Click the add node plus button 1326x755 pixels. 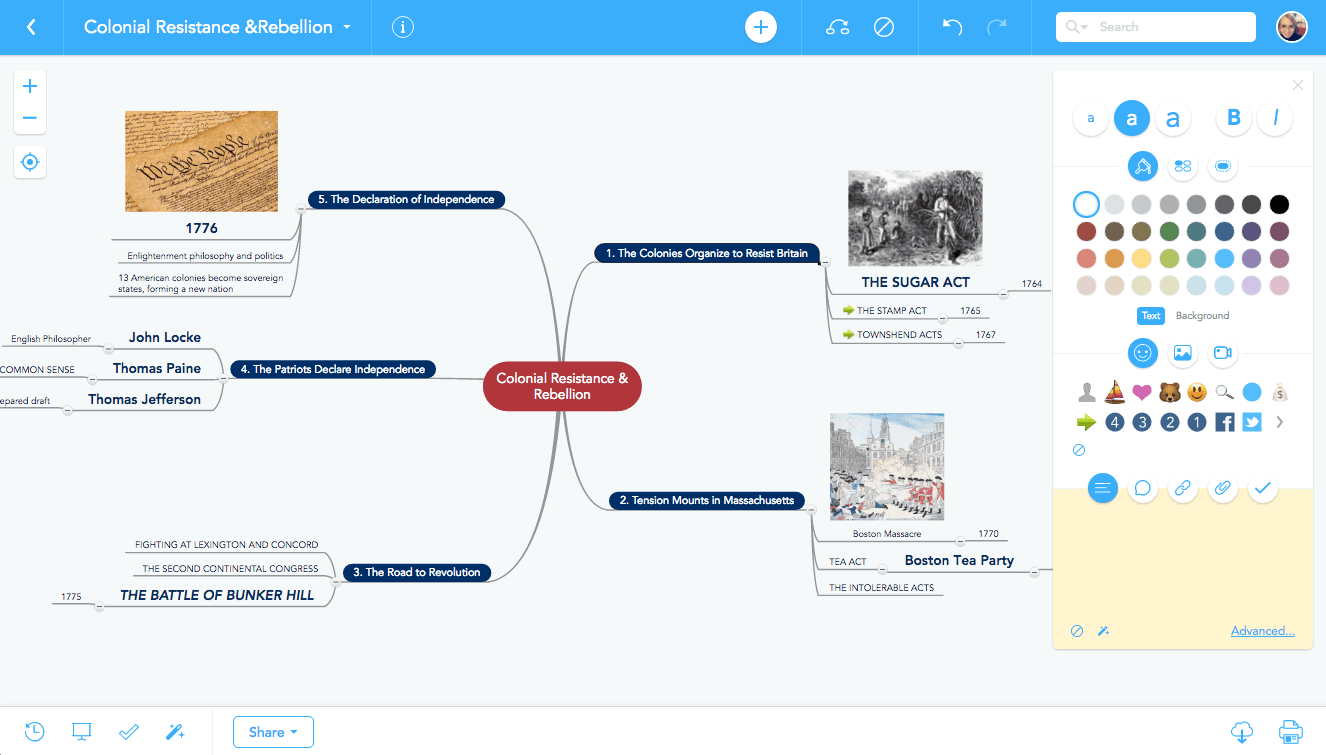(760, 27)
